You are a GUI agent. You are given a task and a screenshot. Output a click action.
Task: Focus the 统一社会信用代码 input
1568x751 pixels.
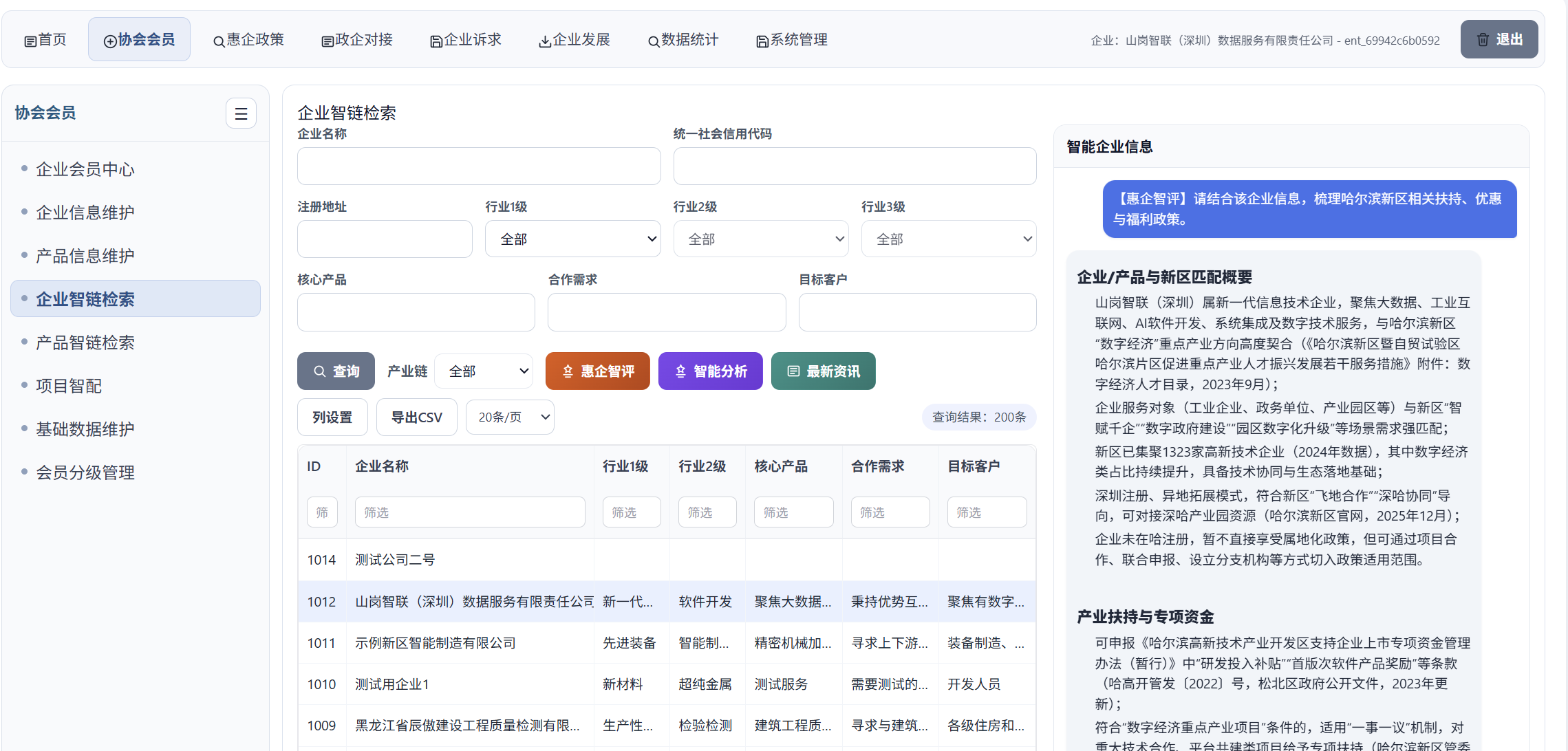tap(855, 166)
